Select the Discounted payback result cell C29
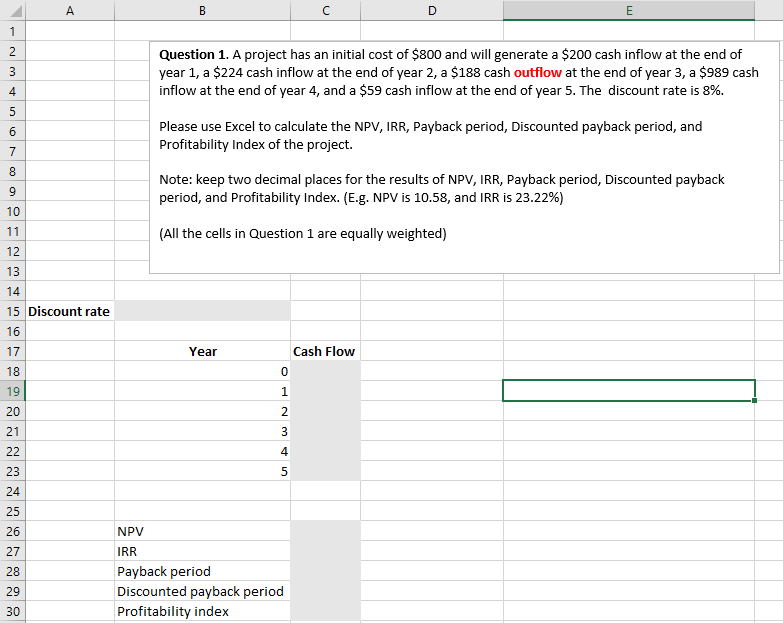The height and width of the screenshot is (623, 783). coord(326,591)
